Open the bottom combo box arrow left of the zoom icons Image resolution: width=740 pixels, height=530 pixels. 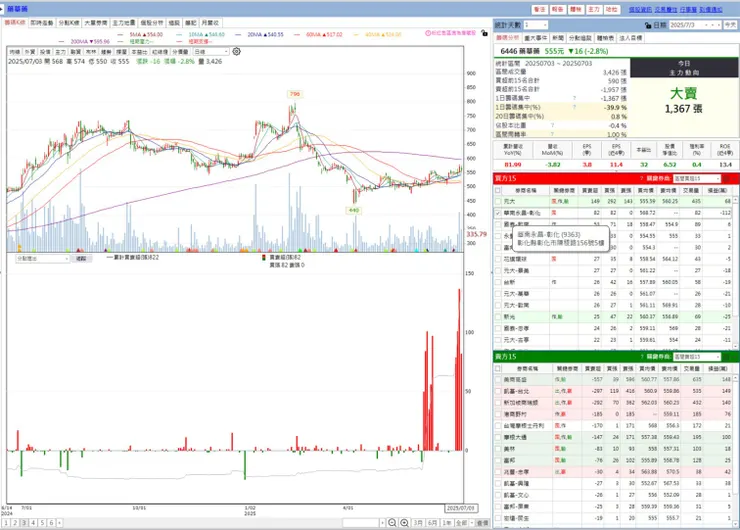(382, 523)
